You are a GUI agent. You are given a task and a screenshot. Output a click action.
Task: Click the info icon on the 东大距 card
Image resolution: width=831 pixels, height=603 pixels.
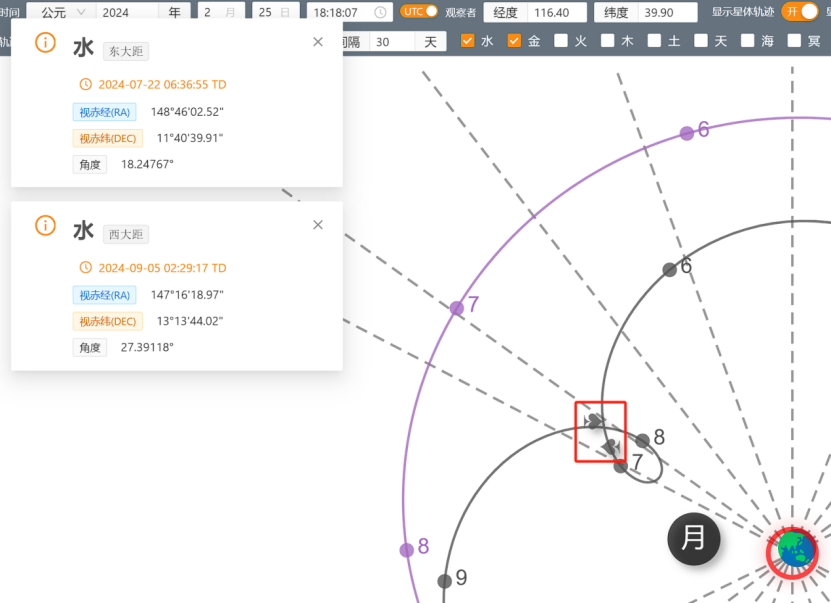45,42
